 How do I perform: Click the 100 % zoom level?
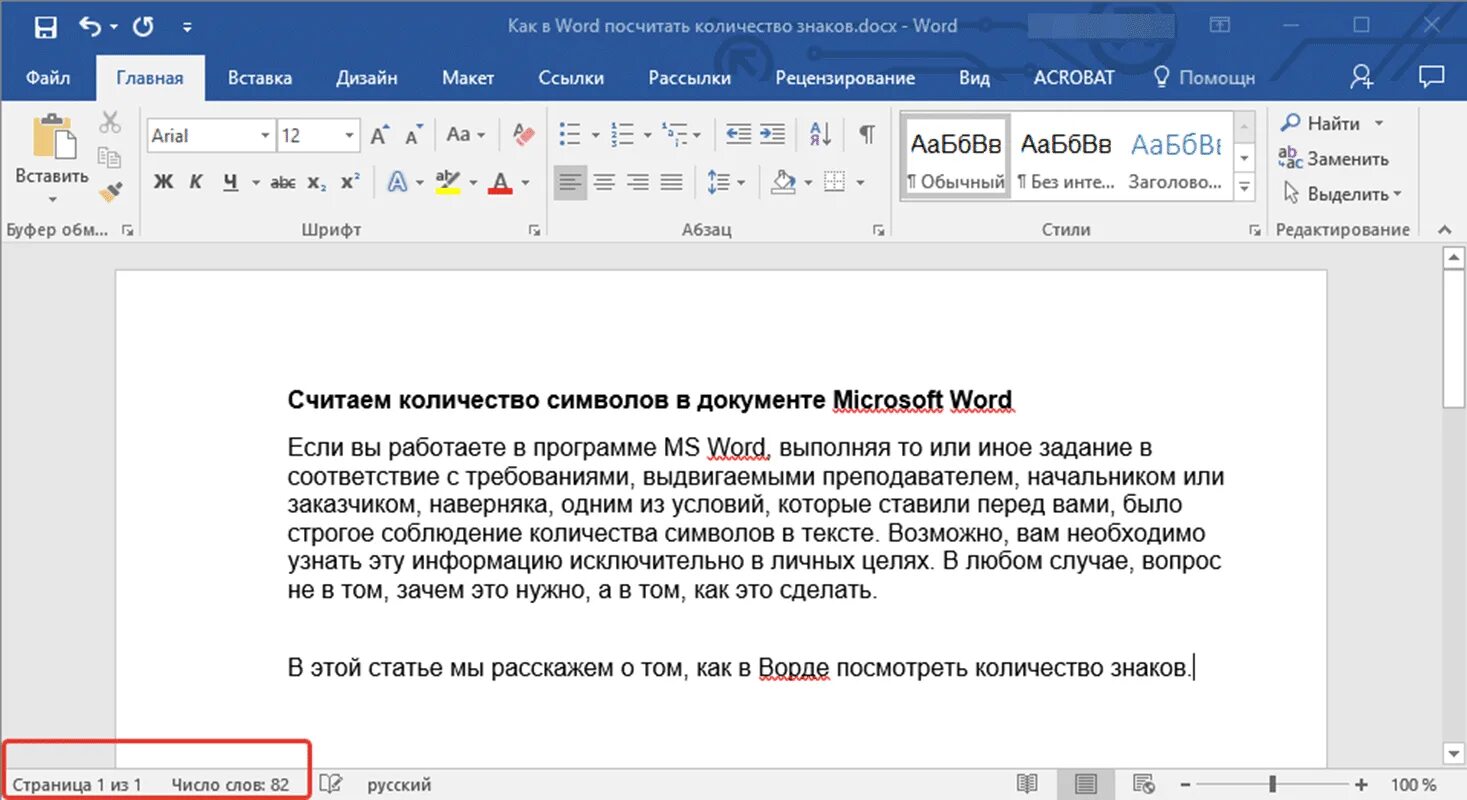pos(1414,785)
